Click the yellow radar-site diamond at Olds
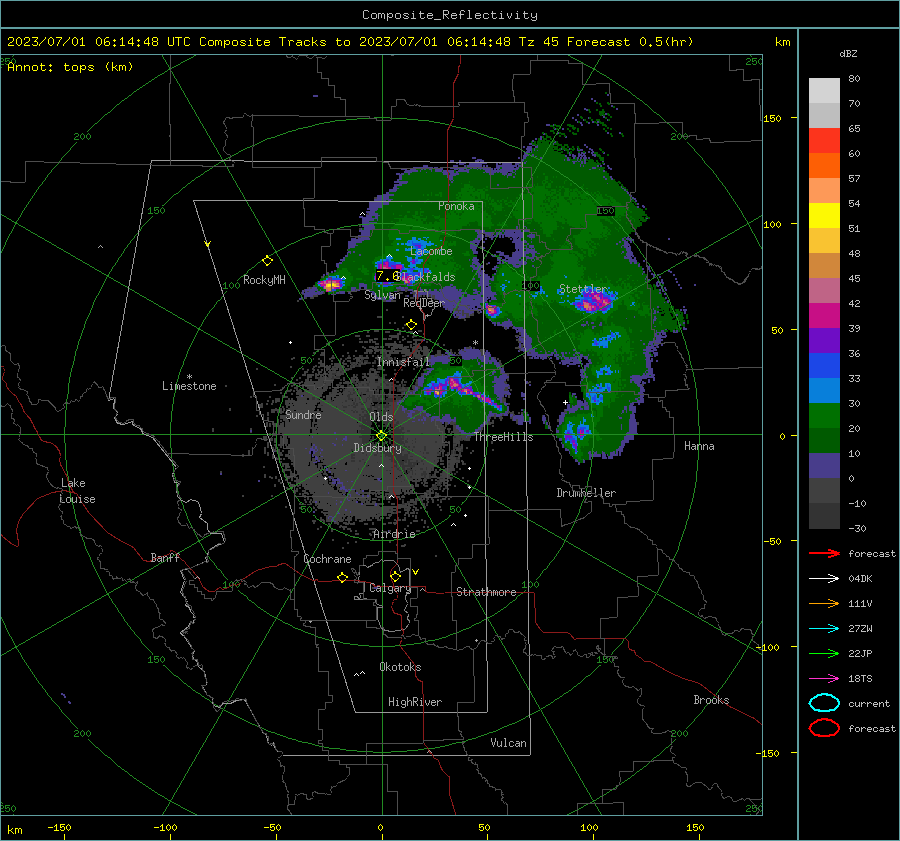 click(381, 436)
